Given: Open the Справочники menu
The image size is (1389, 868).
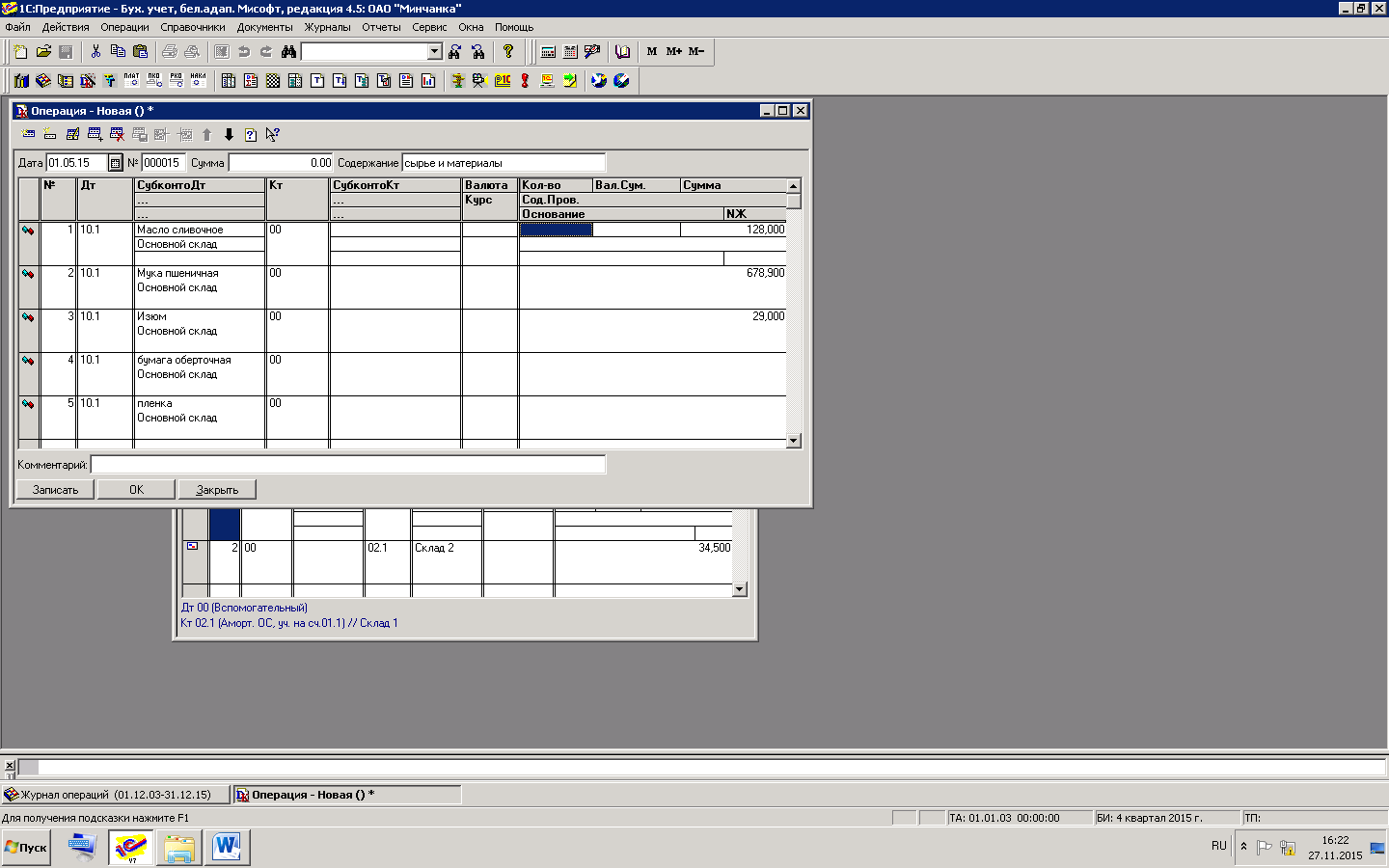Looking at the screenshot, I should click(193, 27).
